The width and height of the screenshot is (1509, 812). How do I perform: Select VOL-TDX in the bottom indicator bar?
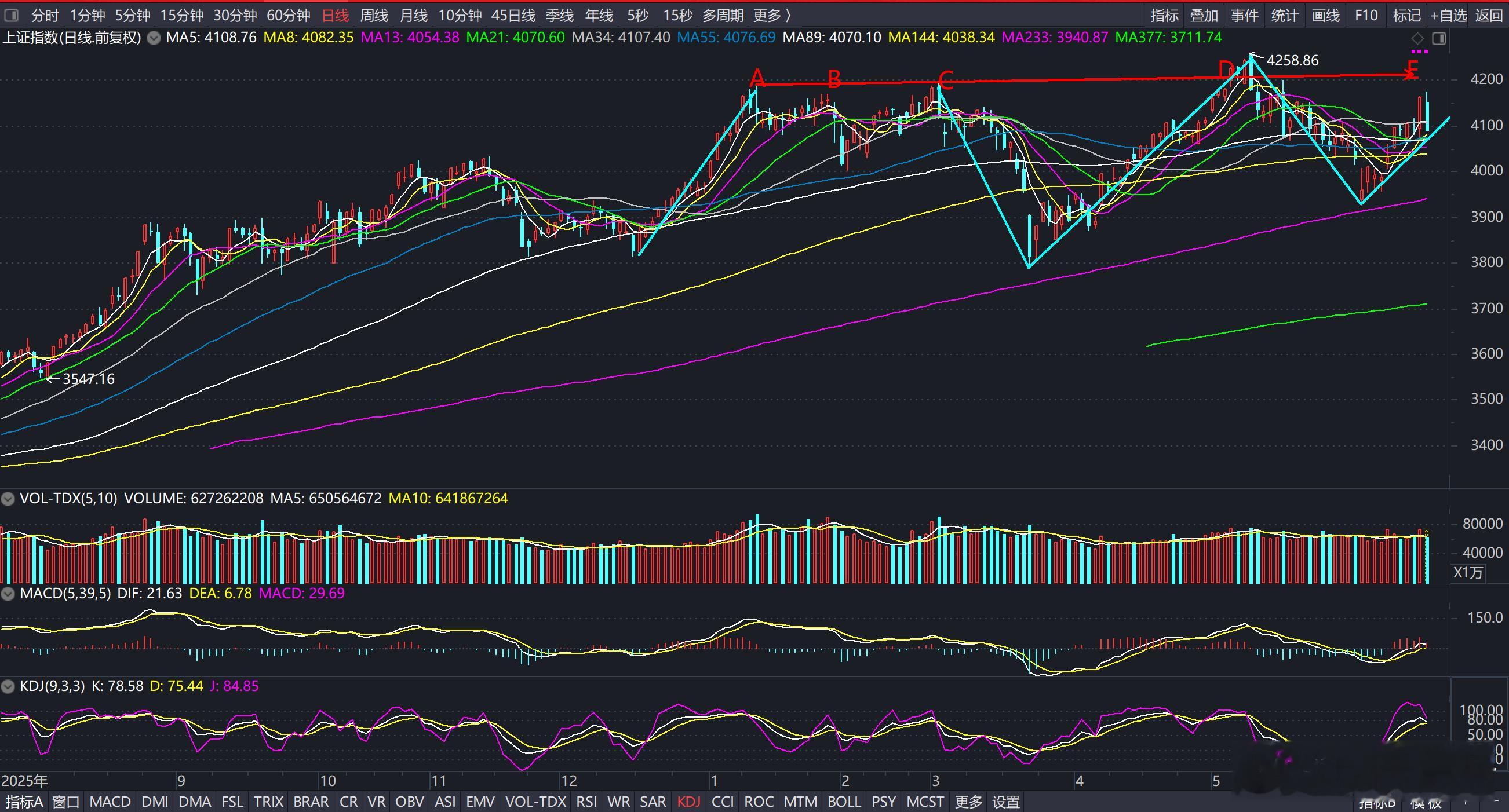click(x=535, y=802)
